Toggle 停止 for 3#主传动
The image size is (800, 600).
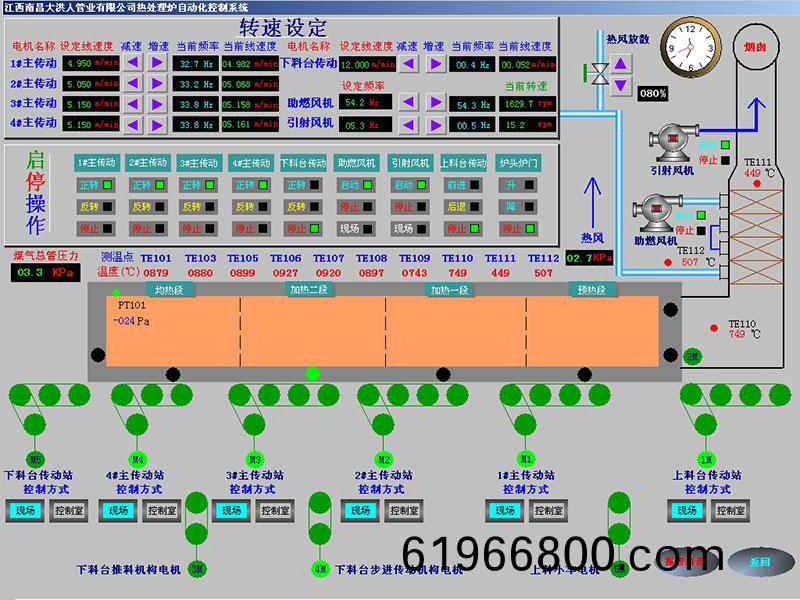coord(199,229)
